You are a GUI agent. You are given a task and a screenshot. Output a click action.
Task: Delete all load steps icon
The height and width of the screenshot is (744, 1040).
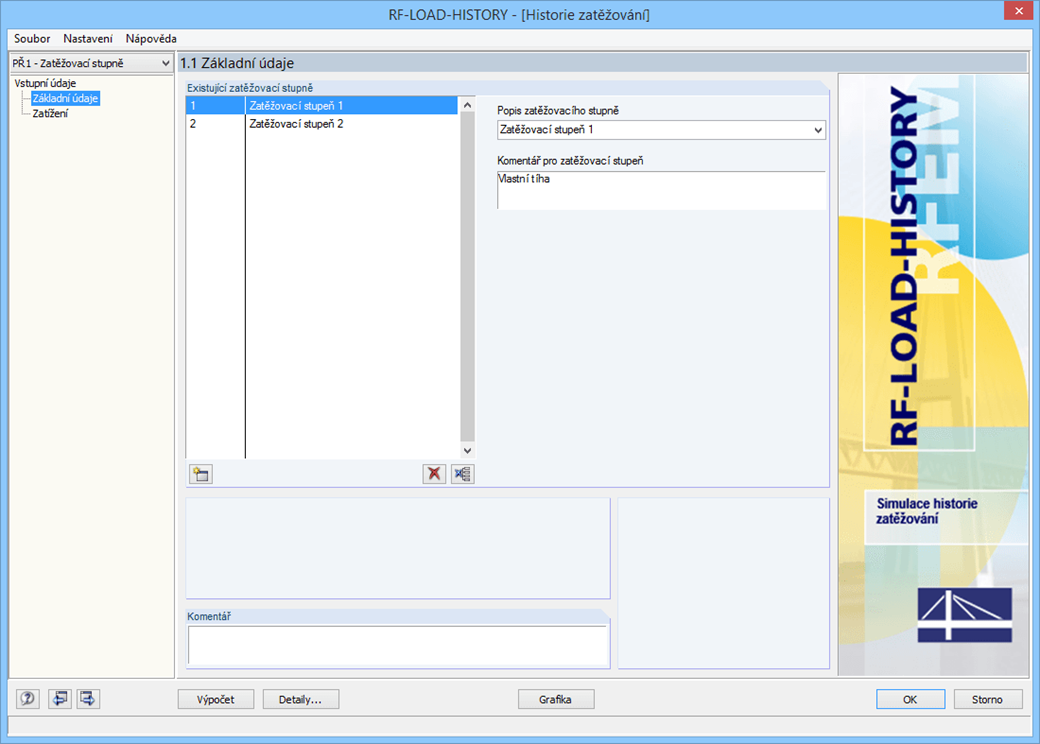click(463, 474)
